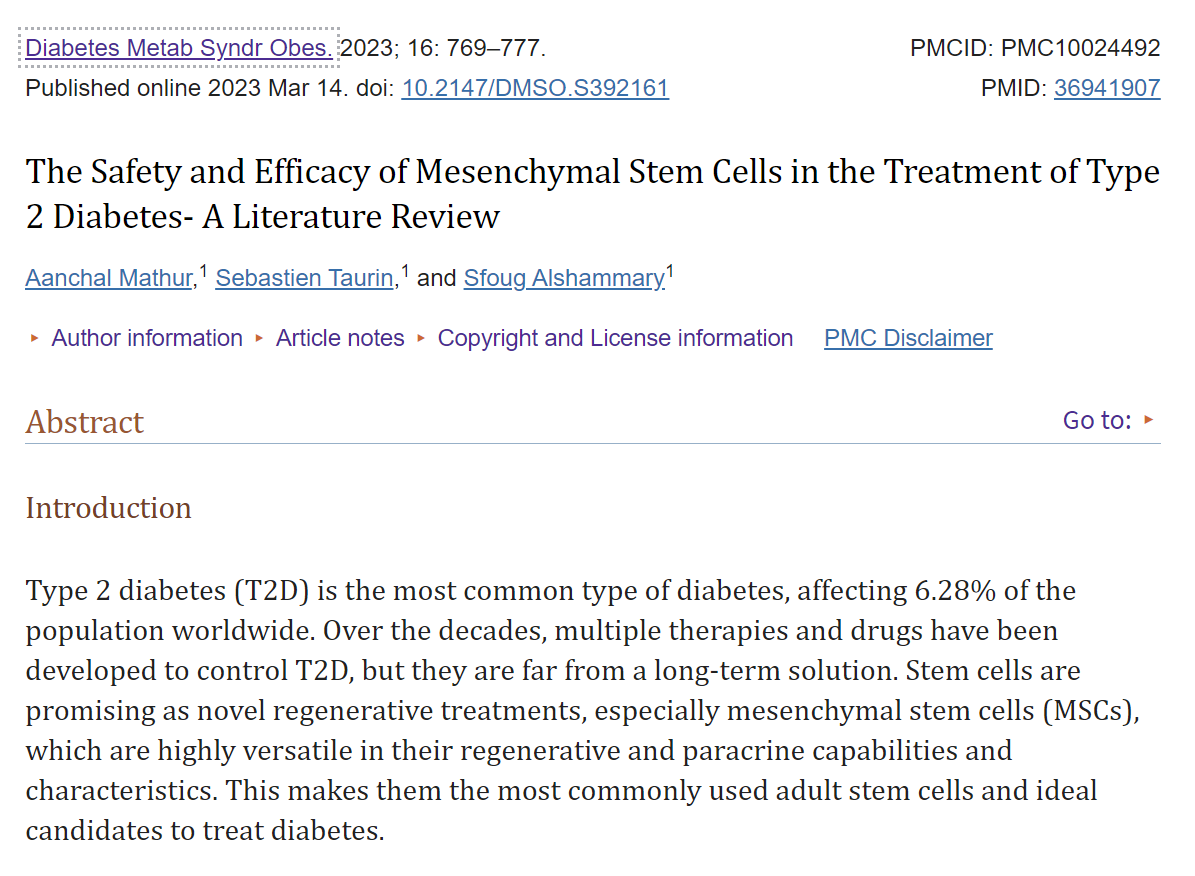Click the citation text 2023; 16: 769–777

443,48
